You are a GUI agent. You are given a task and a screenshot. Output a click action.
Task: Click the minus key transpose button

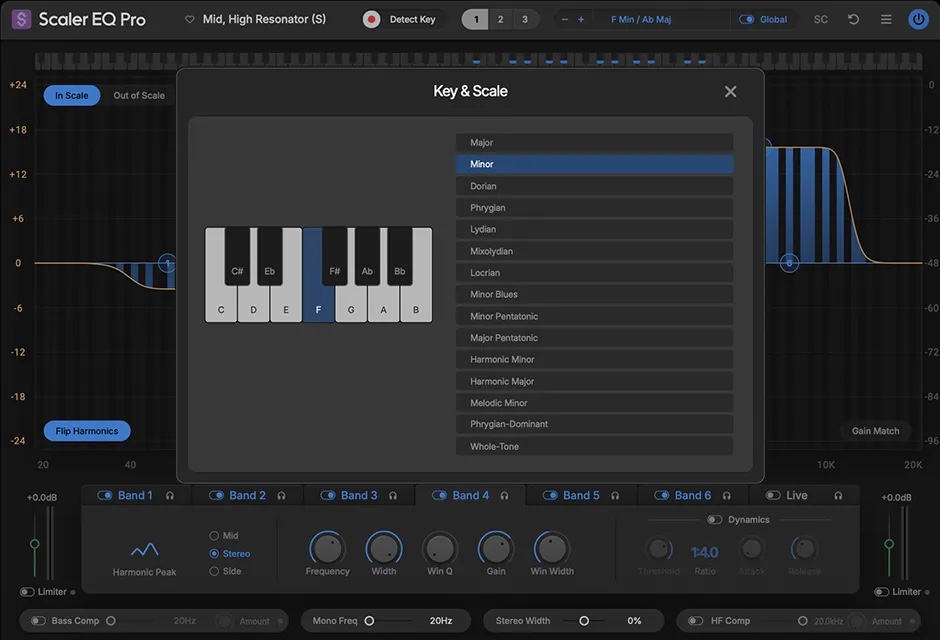point(564,19)
